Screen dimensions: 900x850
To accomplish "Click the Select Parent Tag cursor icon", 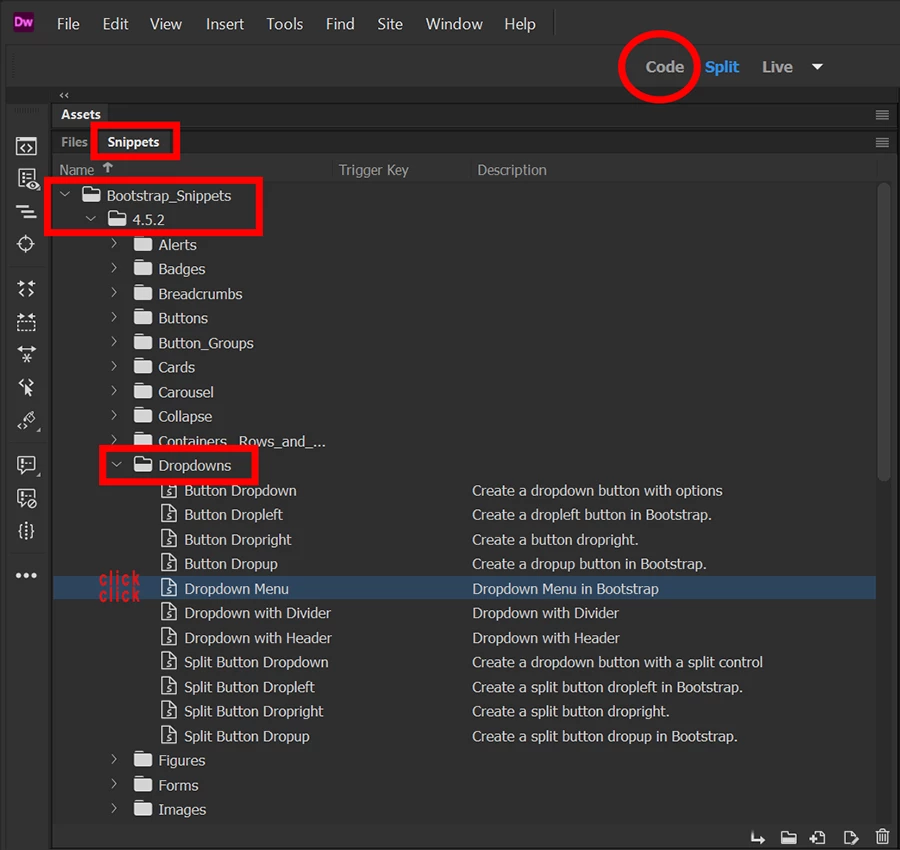I will coord(26,387).
